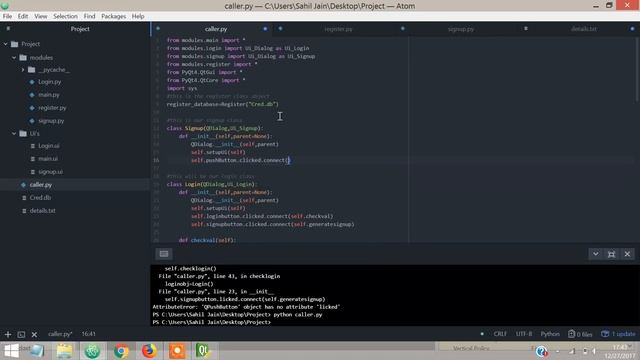
Task: Select Cred.db in the project tree
Action: pos(40,198)
